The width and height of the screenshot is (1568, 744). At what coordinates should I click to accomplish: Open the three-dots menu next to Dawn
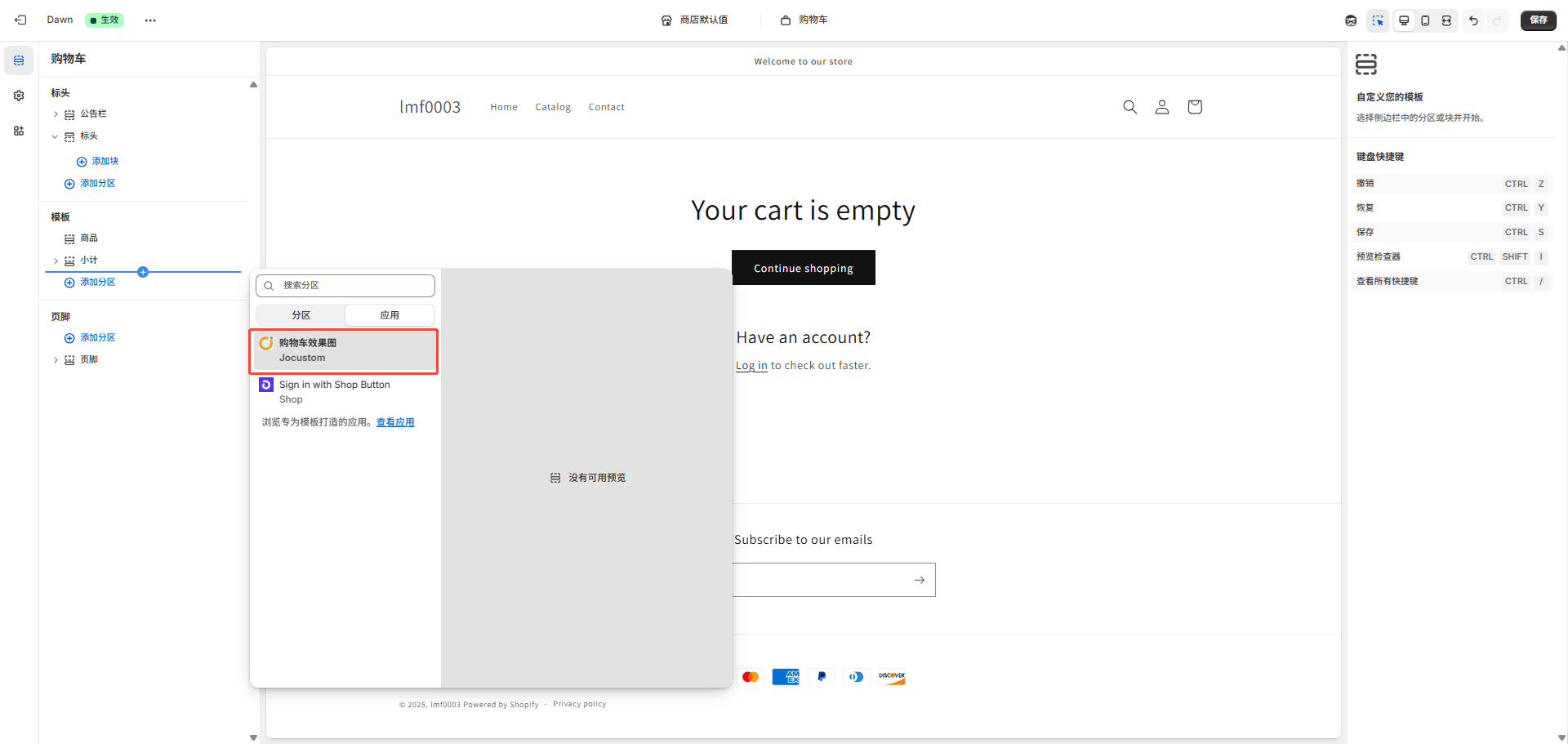150,20
